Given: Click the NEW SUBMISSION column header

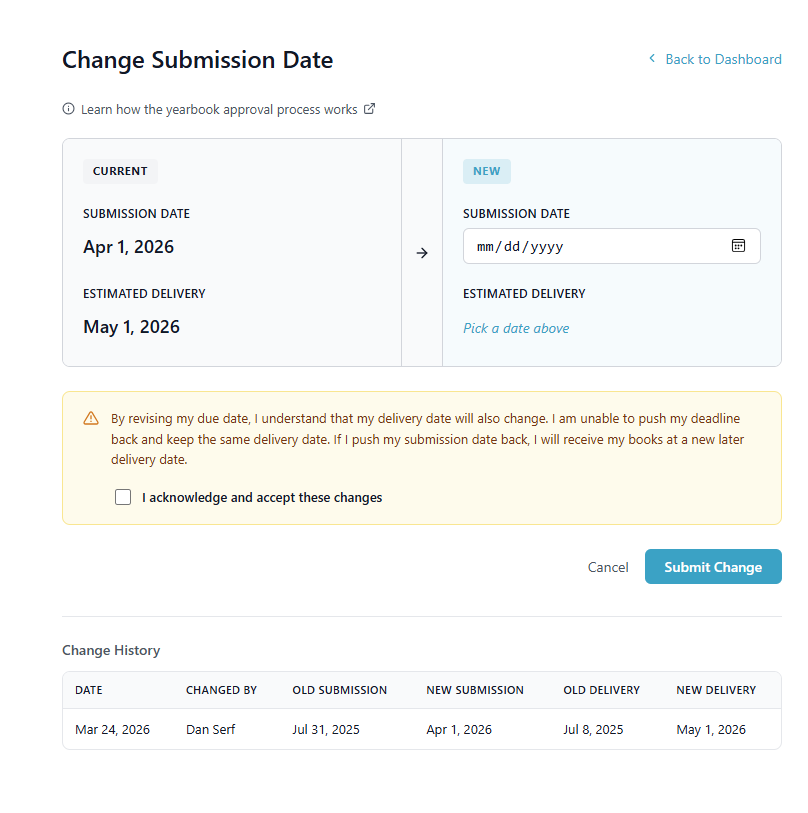Looking at the screenshot, I should [x=475, y=690].
